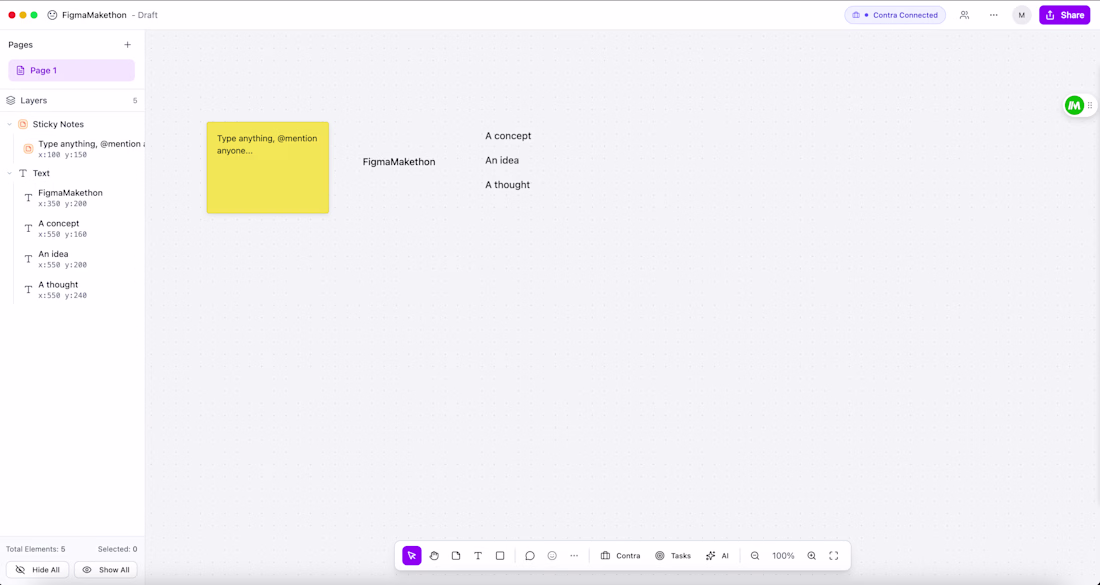Image resolution: width=1100 pixels, height=585 pixels.
Task: Open the M user avatar menu
Action: (1021, 15)
